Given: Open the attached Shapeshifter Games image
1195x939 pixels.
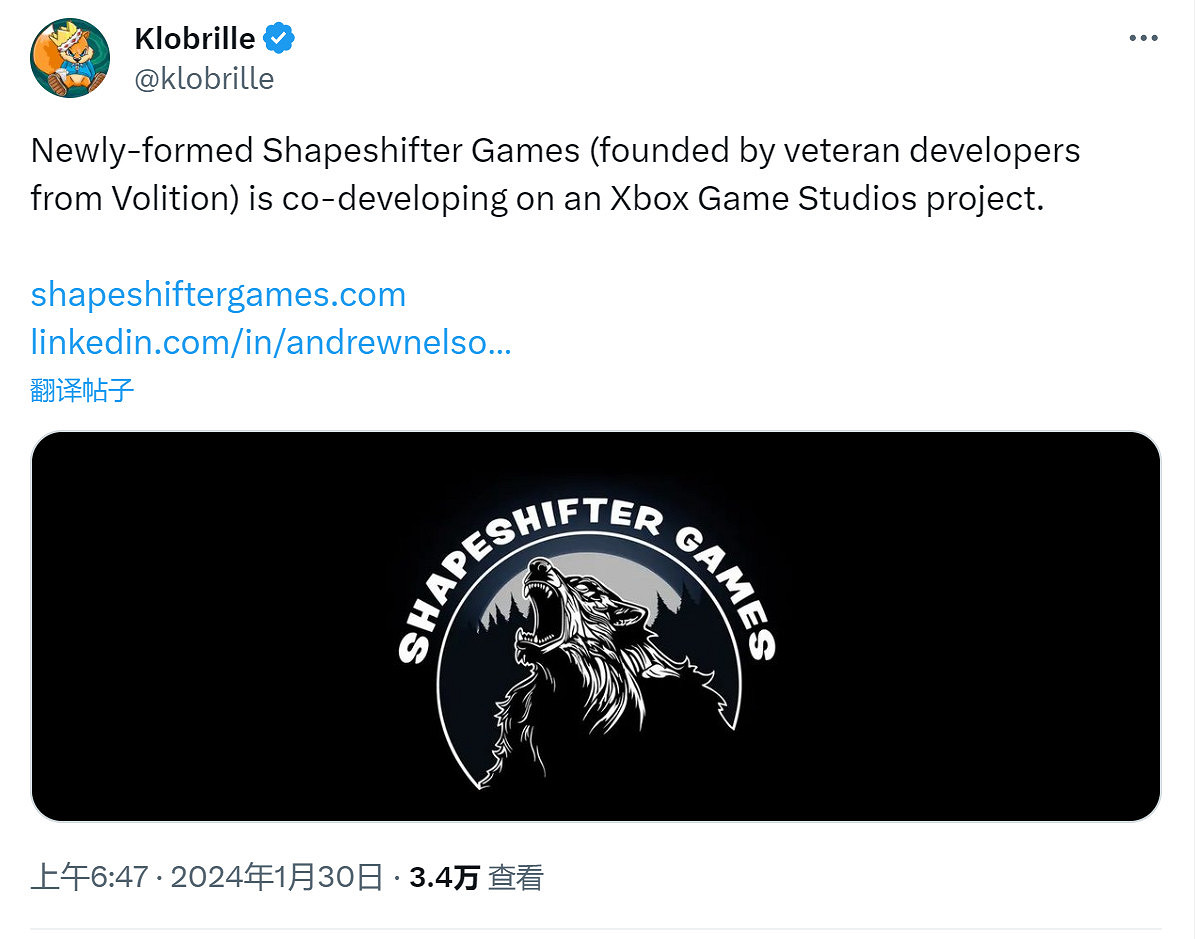Looking at the screenshot, I should pos(597,626).
